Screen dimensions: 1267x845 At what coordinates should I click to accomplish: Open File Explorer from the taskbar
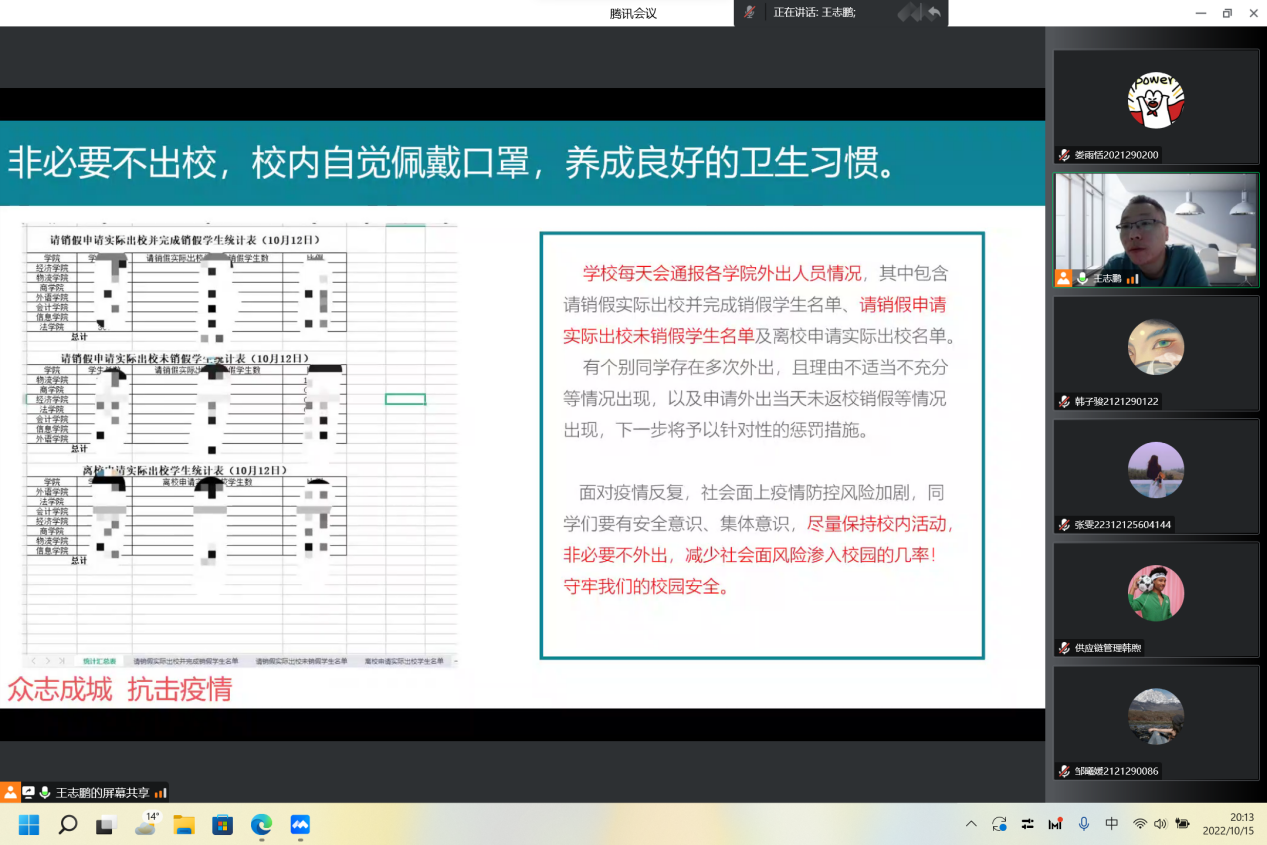[184, 825]
